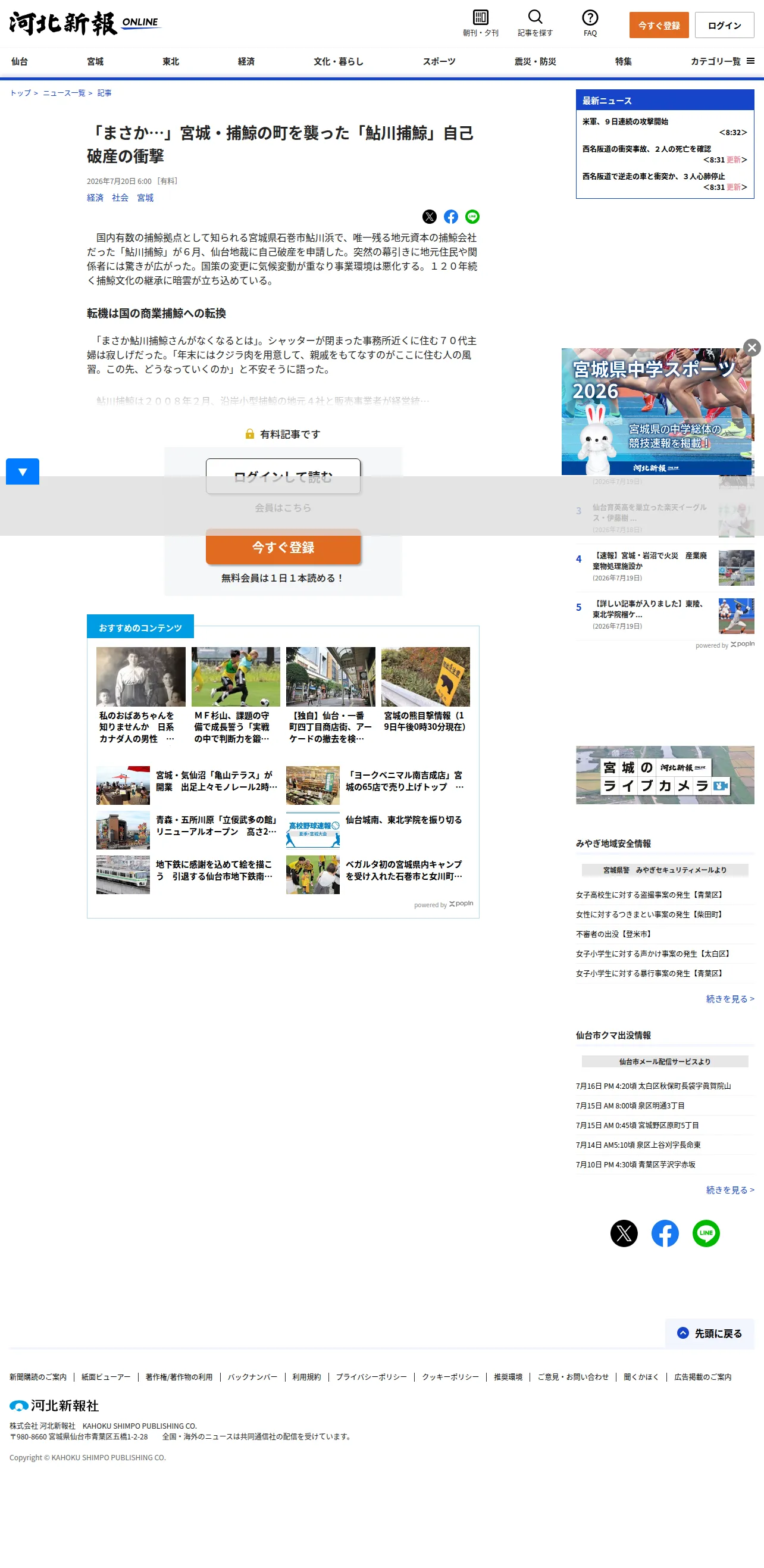Viewport: 764px width, 1568px height.
Task: Click the large orange 今すぐ登録 paywall button
Action: pos(283,546)
